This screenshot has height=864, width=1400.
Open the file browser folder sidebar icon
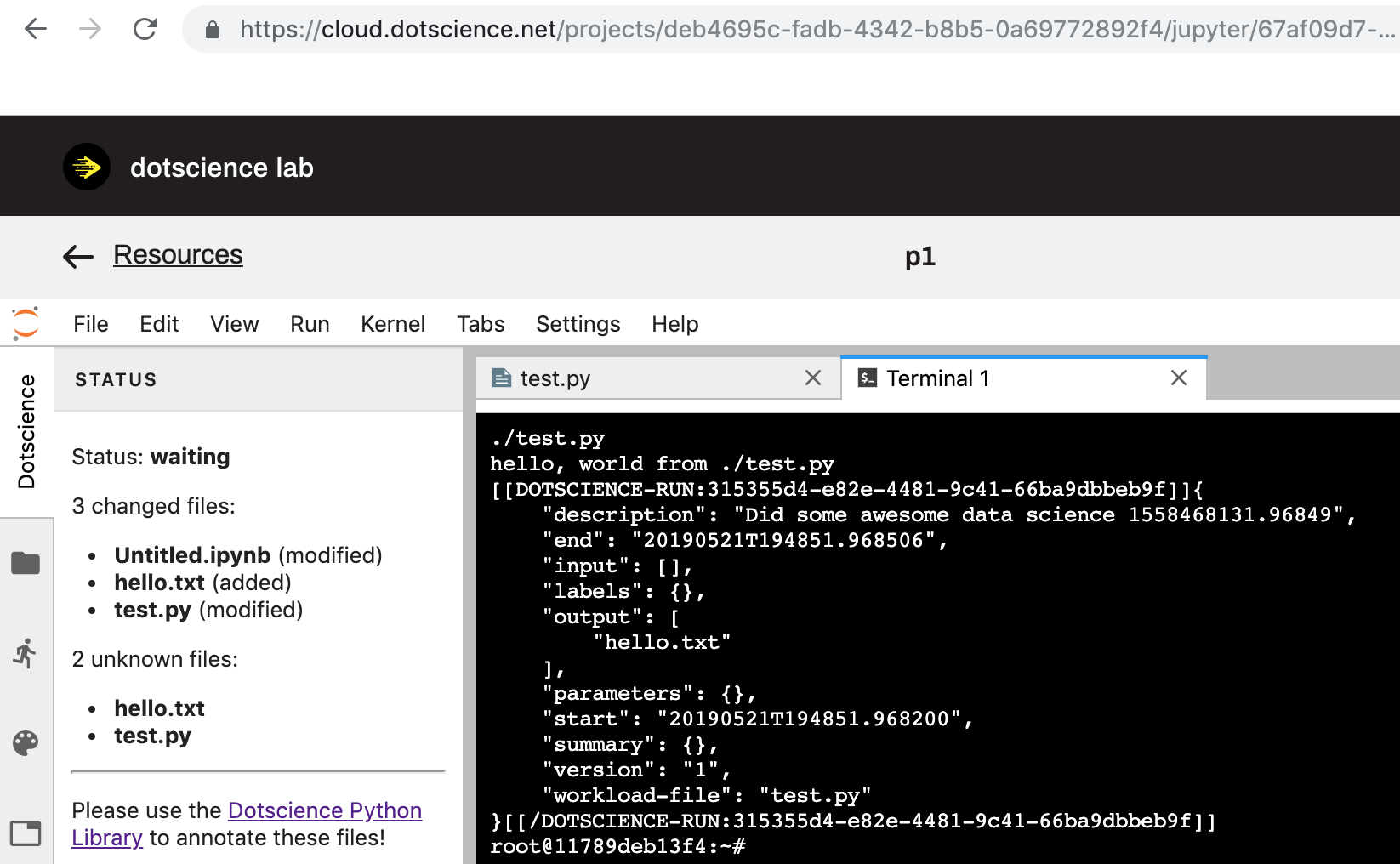(x=26, y=563)
